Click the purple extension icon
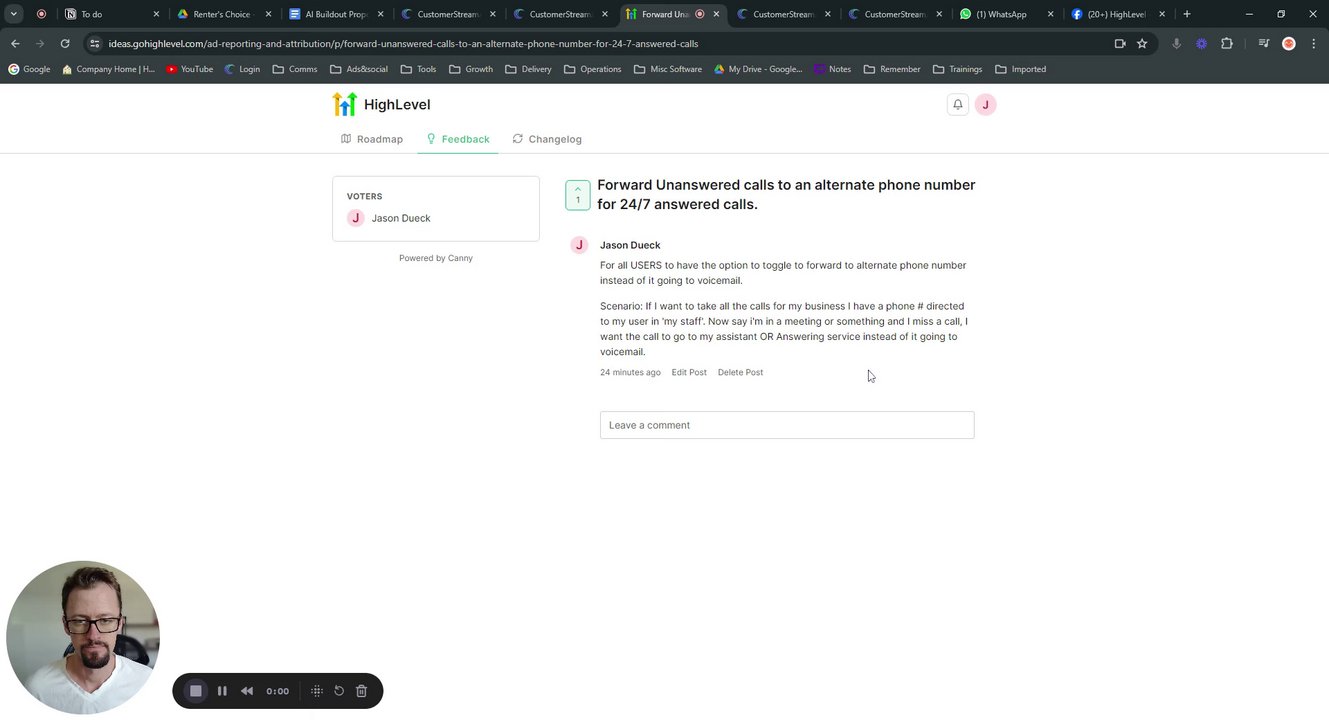Image resolution: width=1329 pixels, height=720 pixels. point(1201,44)
